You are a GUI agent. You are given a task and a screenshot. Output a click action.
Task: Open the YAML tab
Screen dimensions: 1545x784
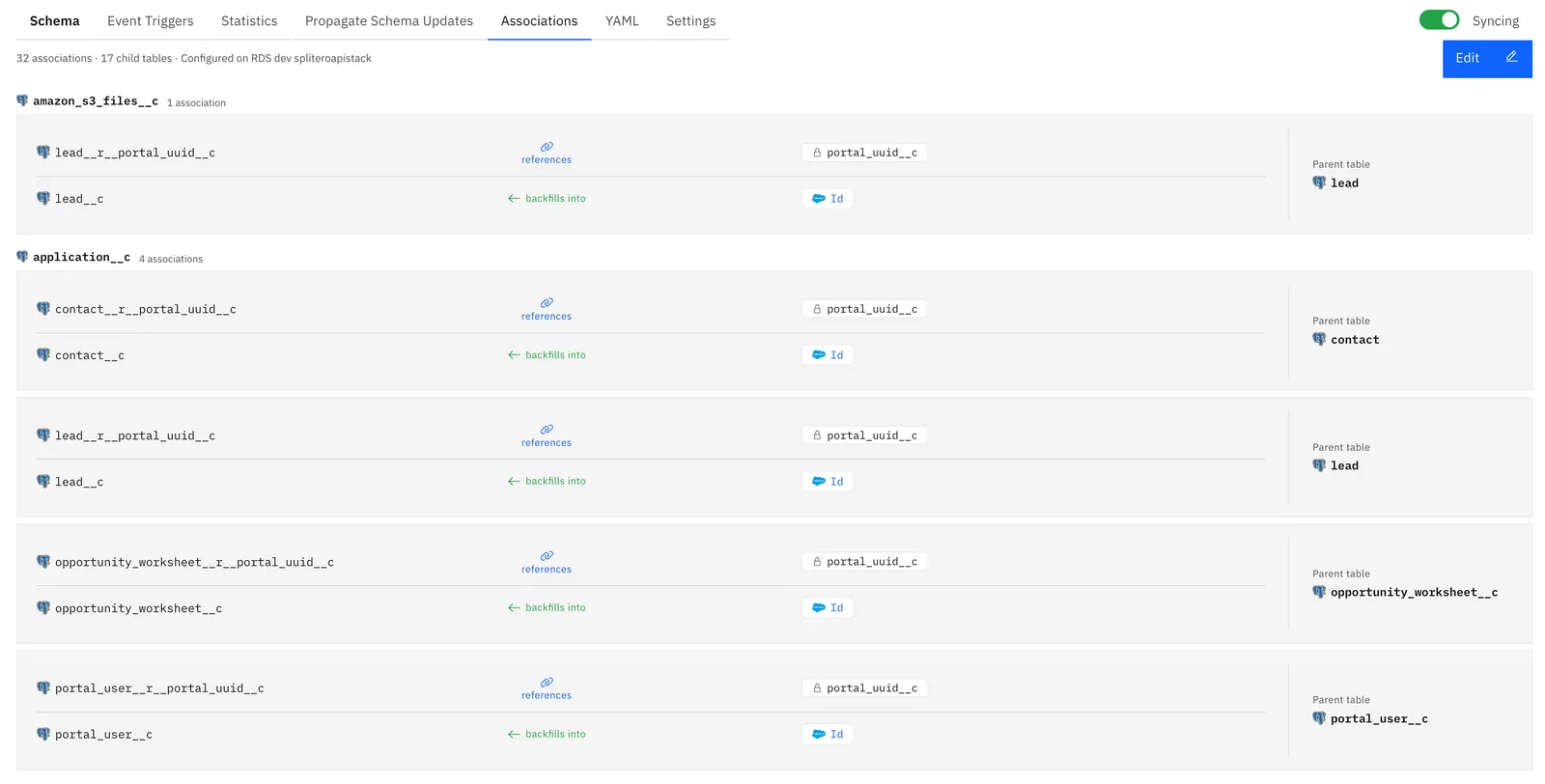click(622, 21)
